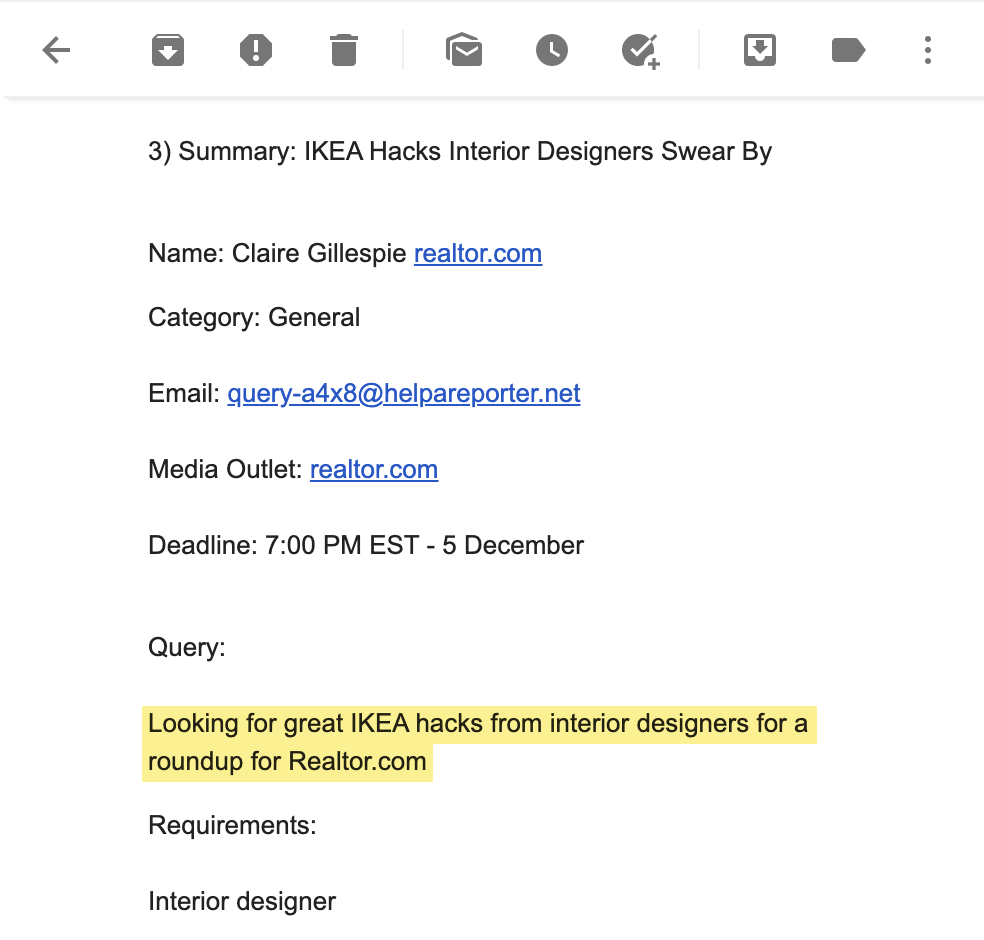Viewport: 984px width, 940px height.
Task: Mark the email as unread
Action: 464,50
